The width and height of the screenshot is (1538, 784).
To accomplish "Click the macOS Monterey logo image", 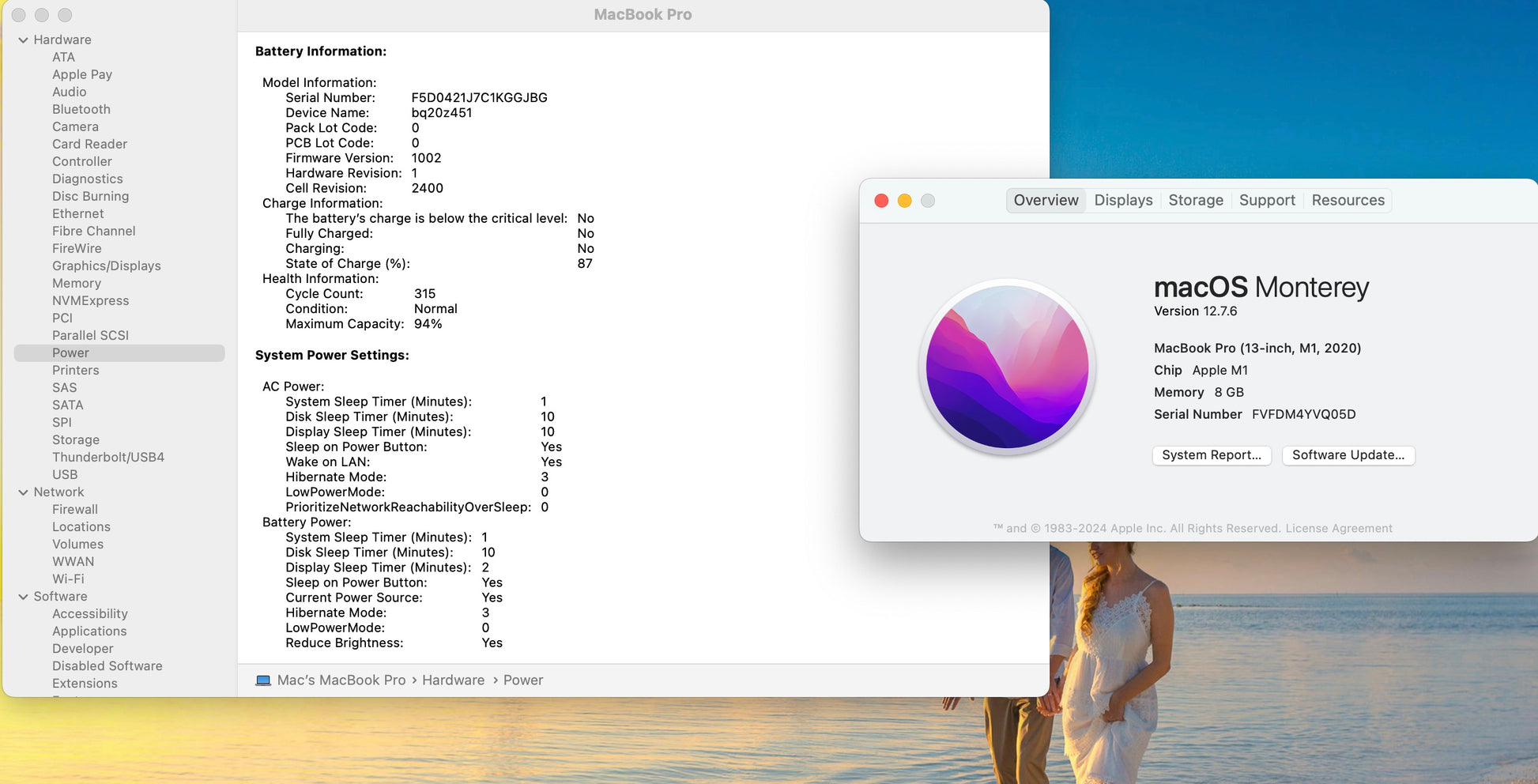I will (1007, 367).
